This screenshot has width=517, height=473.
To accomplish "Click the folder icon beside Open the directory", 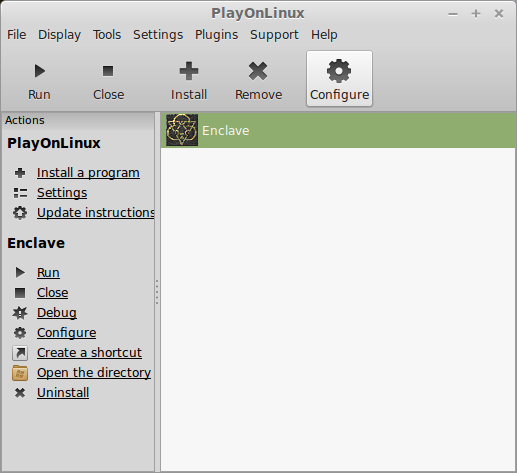I will [20, 373].
